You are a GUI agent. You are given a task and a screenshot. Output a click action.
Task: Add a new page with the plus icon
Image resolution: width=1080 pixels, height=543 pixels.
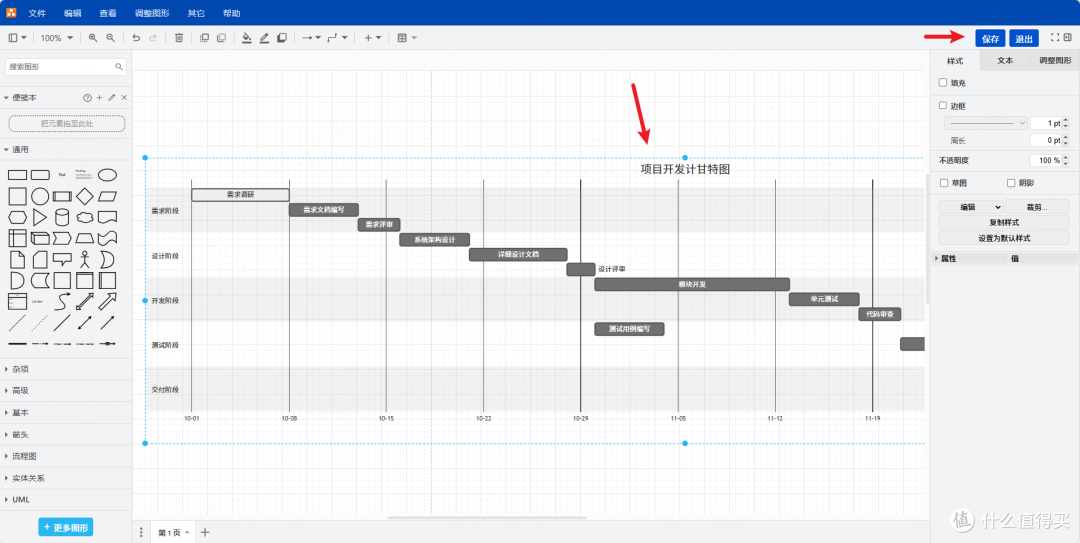(205, 533)
